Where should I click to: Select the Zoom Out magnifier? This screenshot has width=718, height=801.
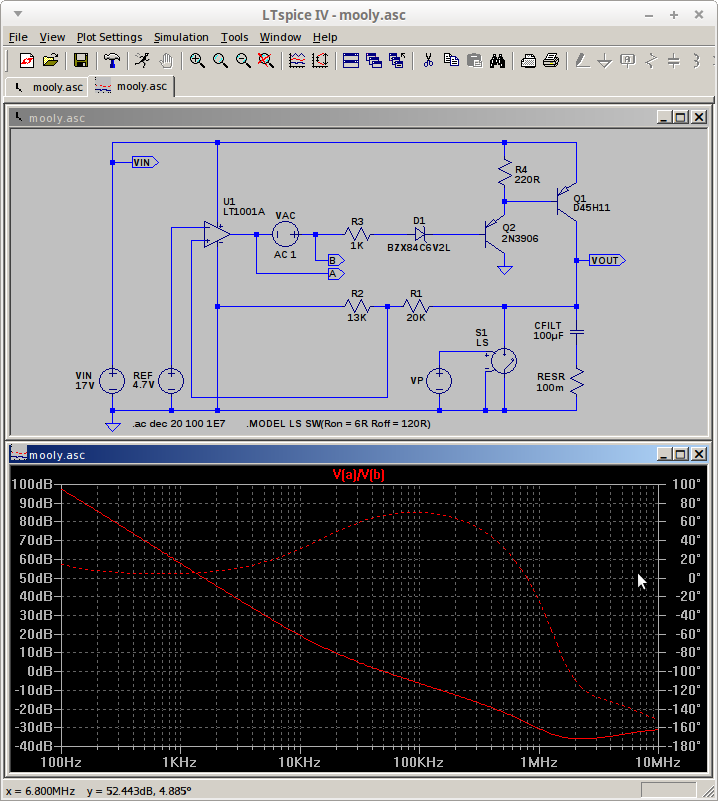coord(243,61)
